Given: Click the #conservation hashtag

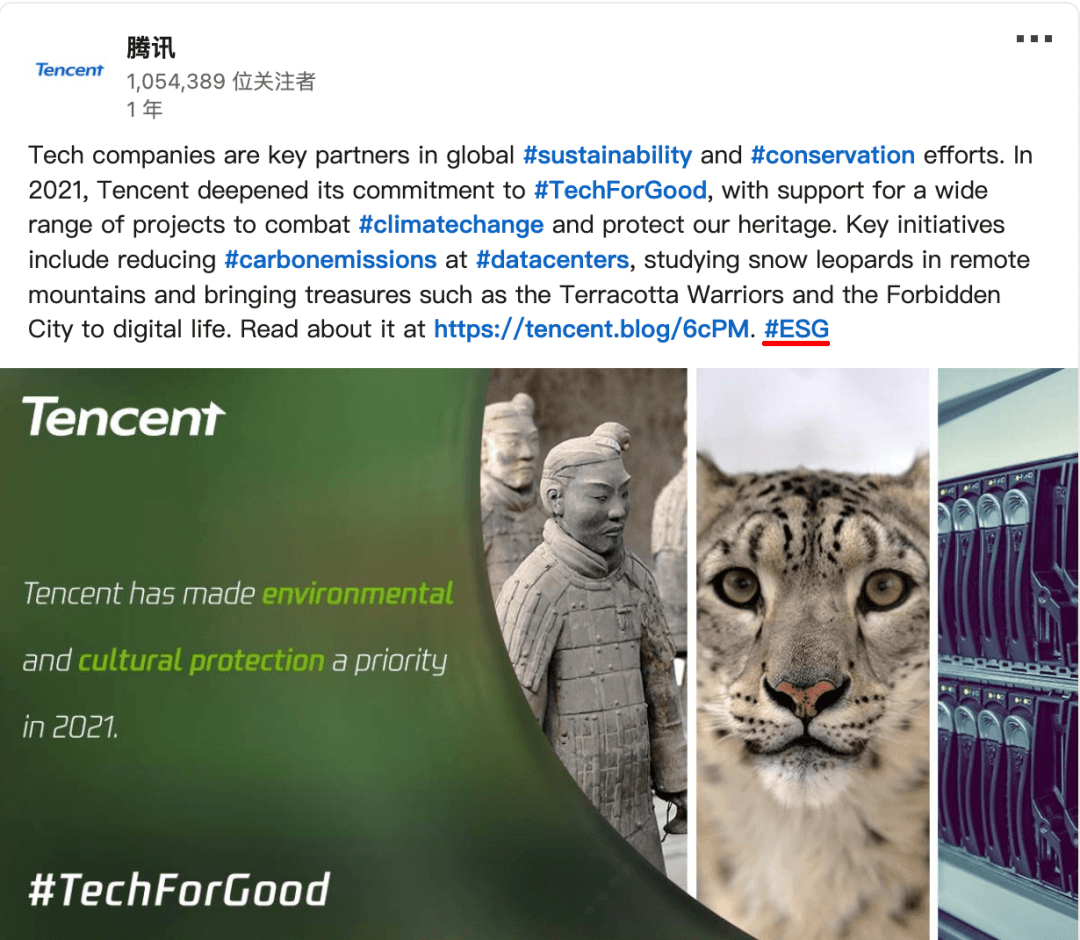Looking at the screenshot, I should point(833,155).
